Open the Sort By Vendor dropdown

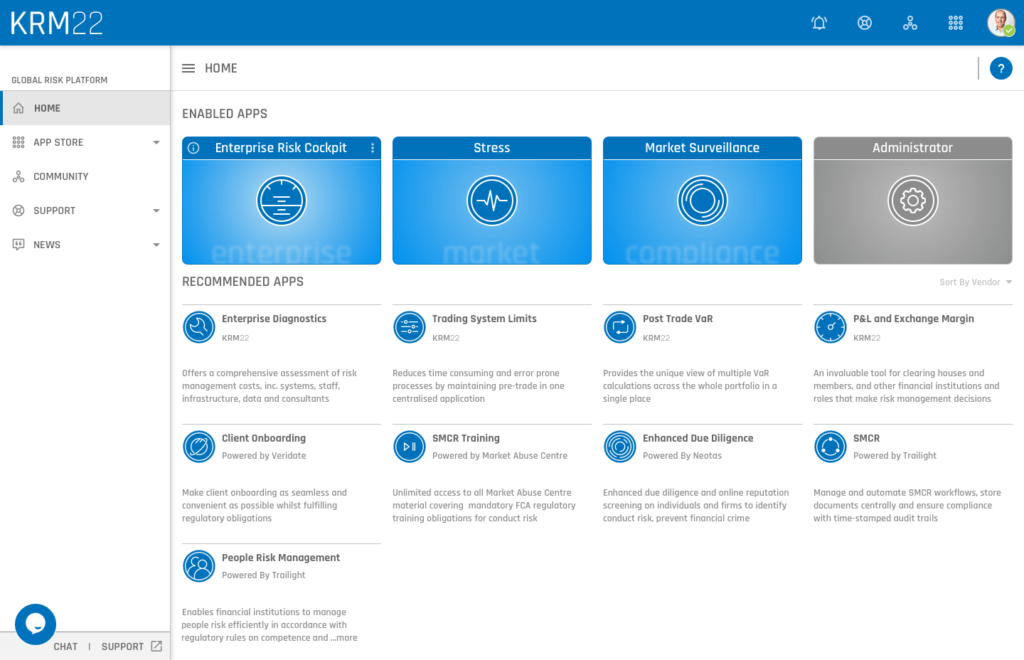point(975,282)
